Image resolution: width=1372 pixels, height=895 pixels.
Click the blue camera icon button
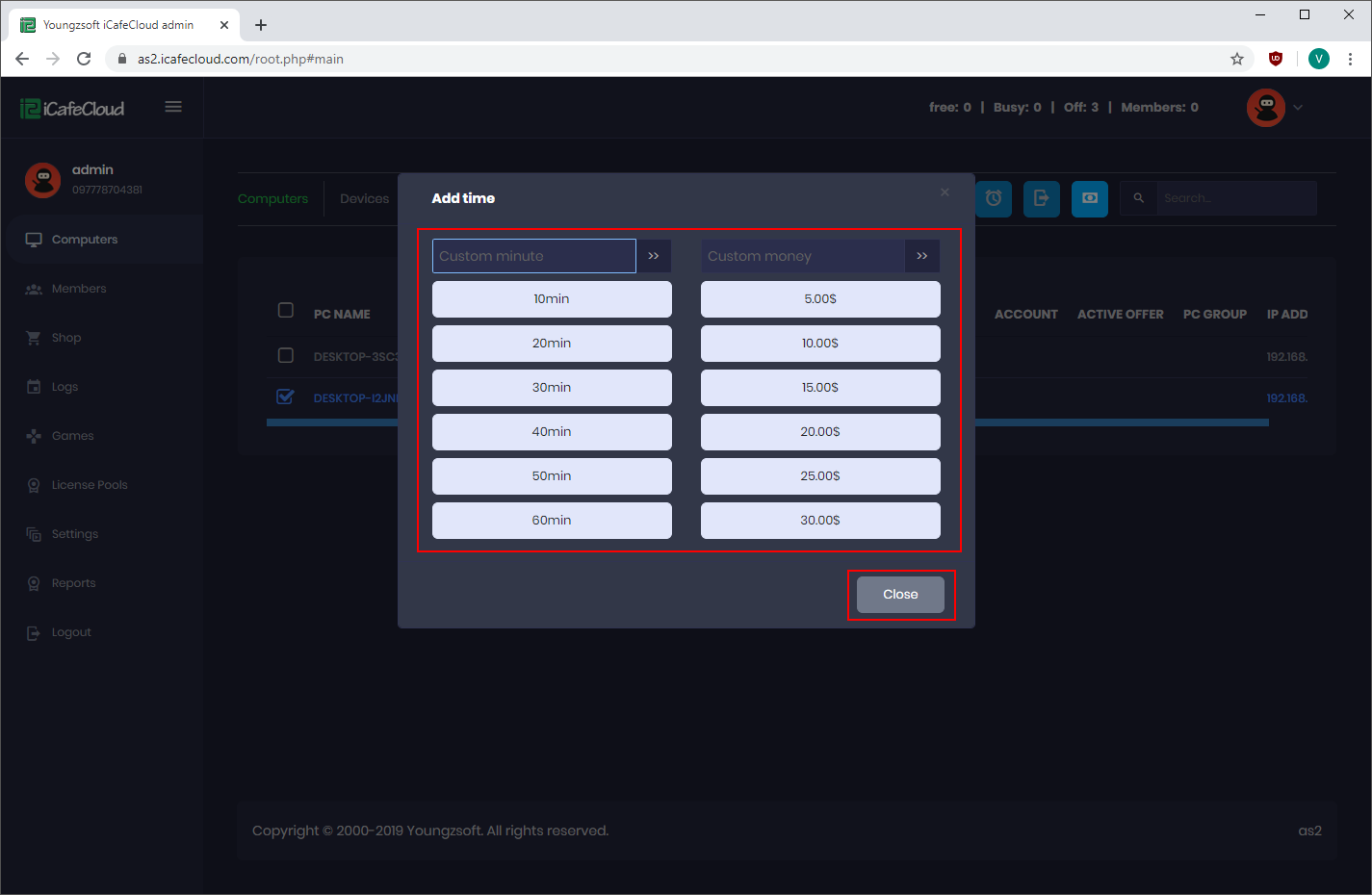(1089, 198)
